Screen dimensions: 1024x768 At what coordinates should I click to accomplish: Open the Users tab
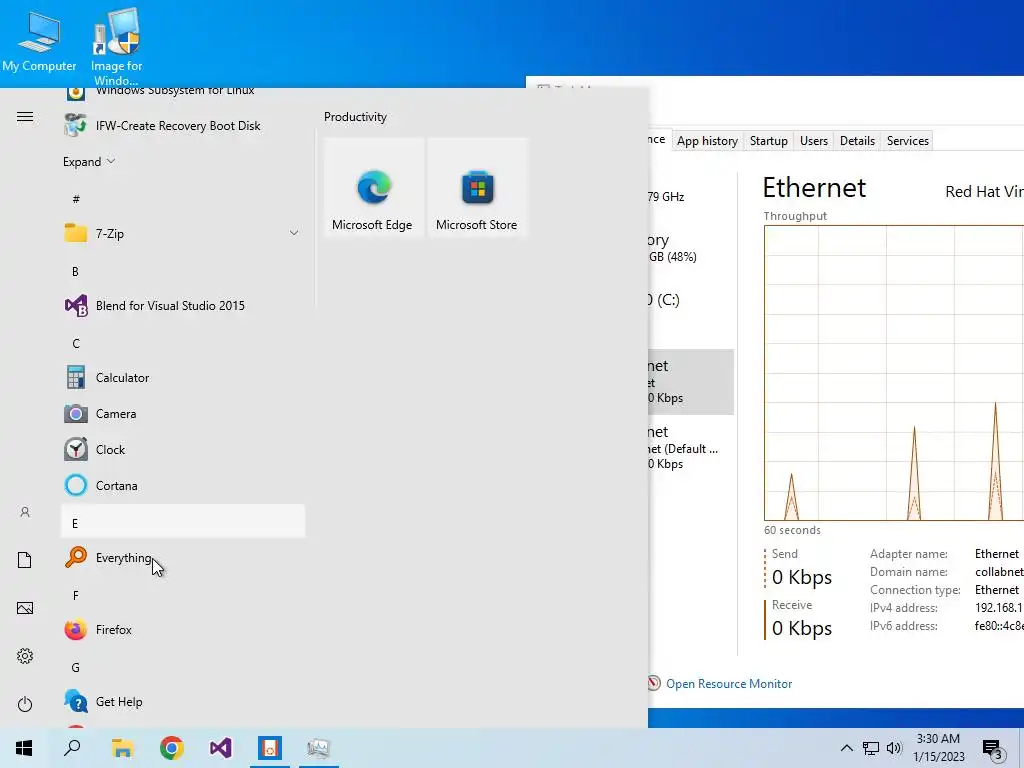point(814,140)
